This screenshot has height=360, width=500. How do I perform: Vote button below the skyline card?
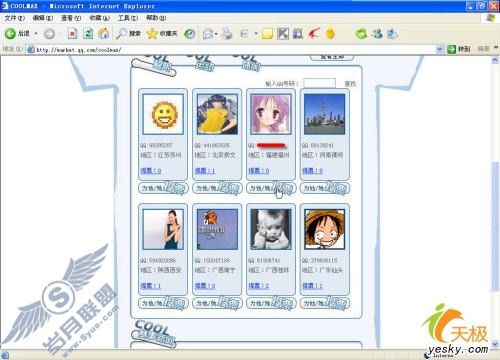[325, 188]
